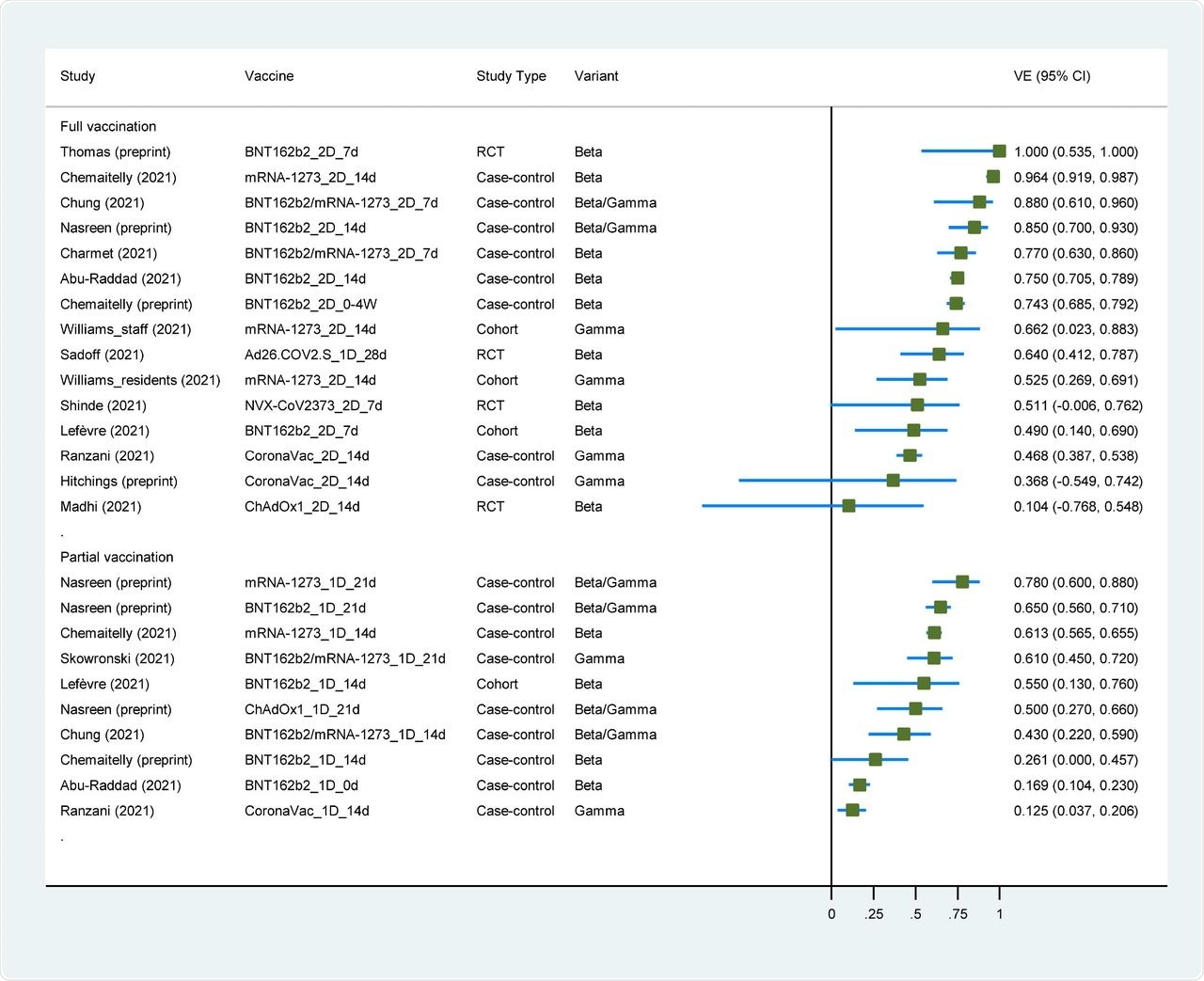Click the Vaccine column header
1204x981 pixels.
pyautogui.click(x=269, y=76)
